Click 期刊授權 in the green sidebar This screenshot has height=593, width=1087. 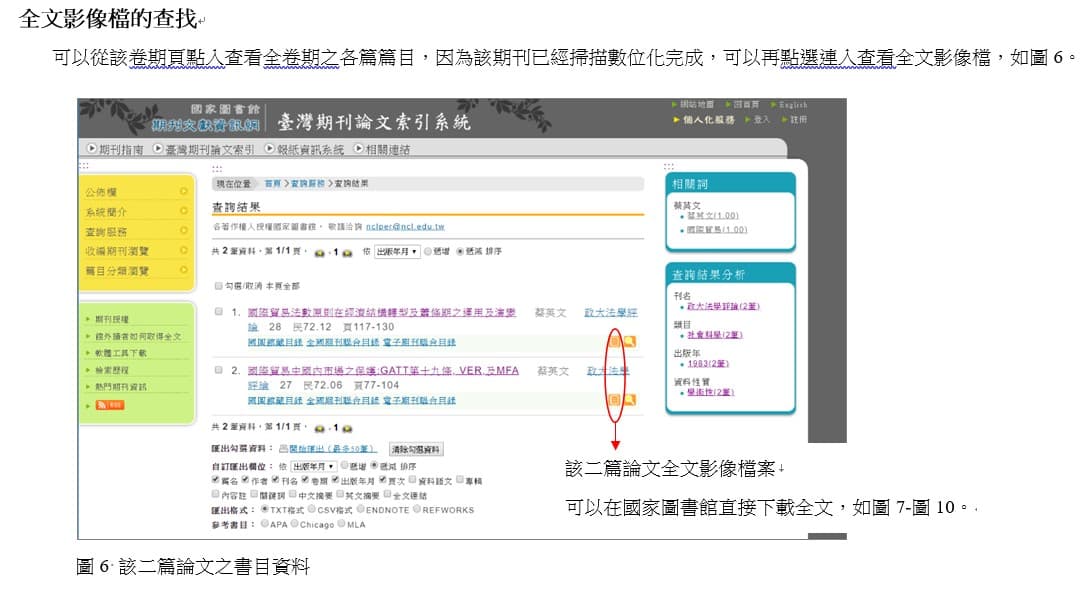[x=112, y=319]
